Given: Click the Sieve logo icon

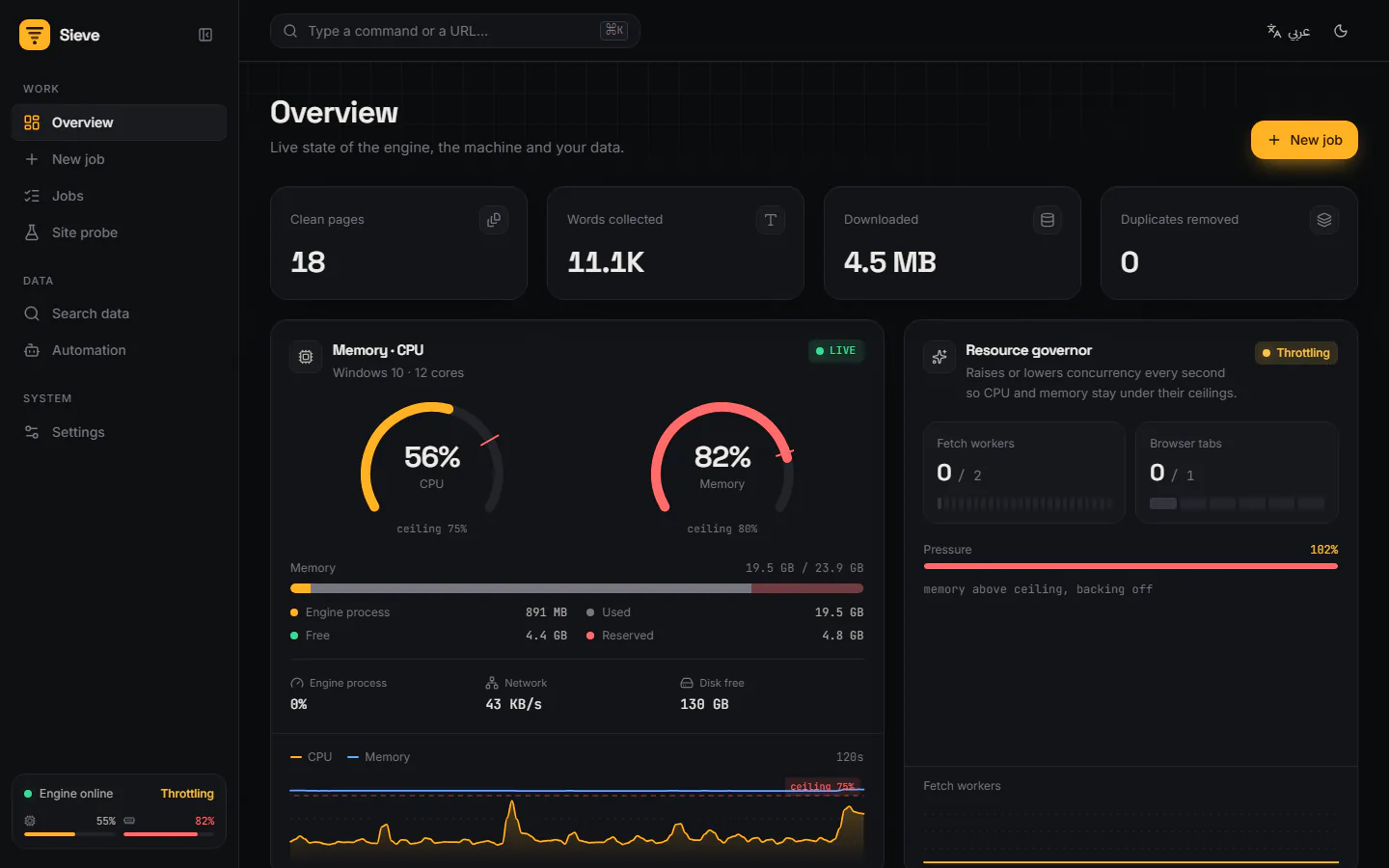Looking at the screenshot, I should (35, 35).
